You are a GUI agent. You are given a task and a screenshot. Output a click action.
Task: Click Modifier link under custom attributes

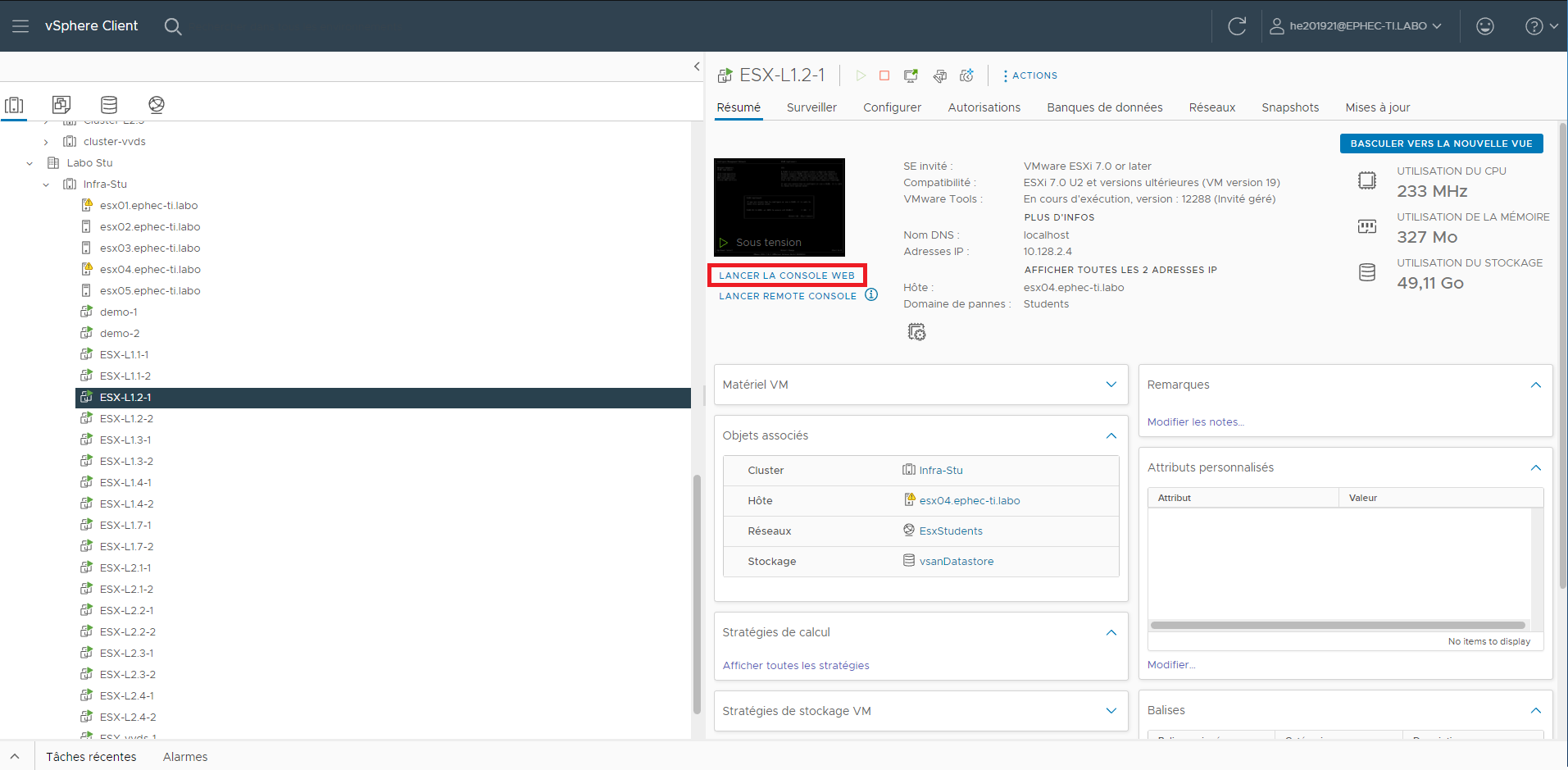coord(1170,664)
